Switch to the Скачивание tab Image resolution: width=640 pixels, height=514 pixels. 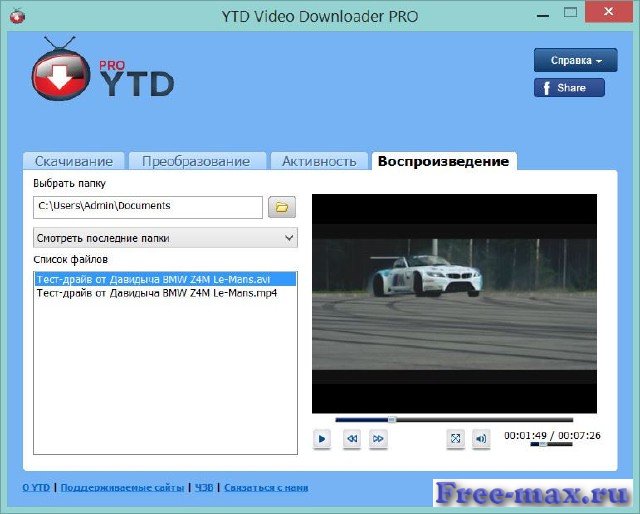click(74, 161)
